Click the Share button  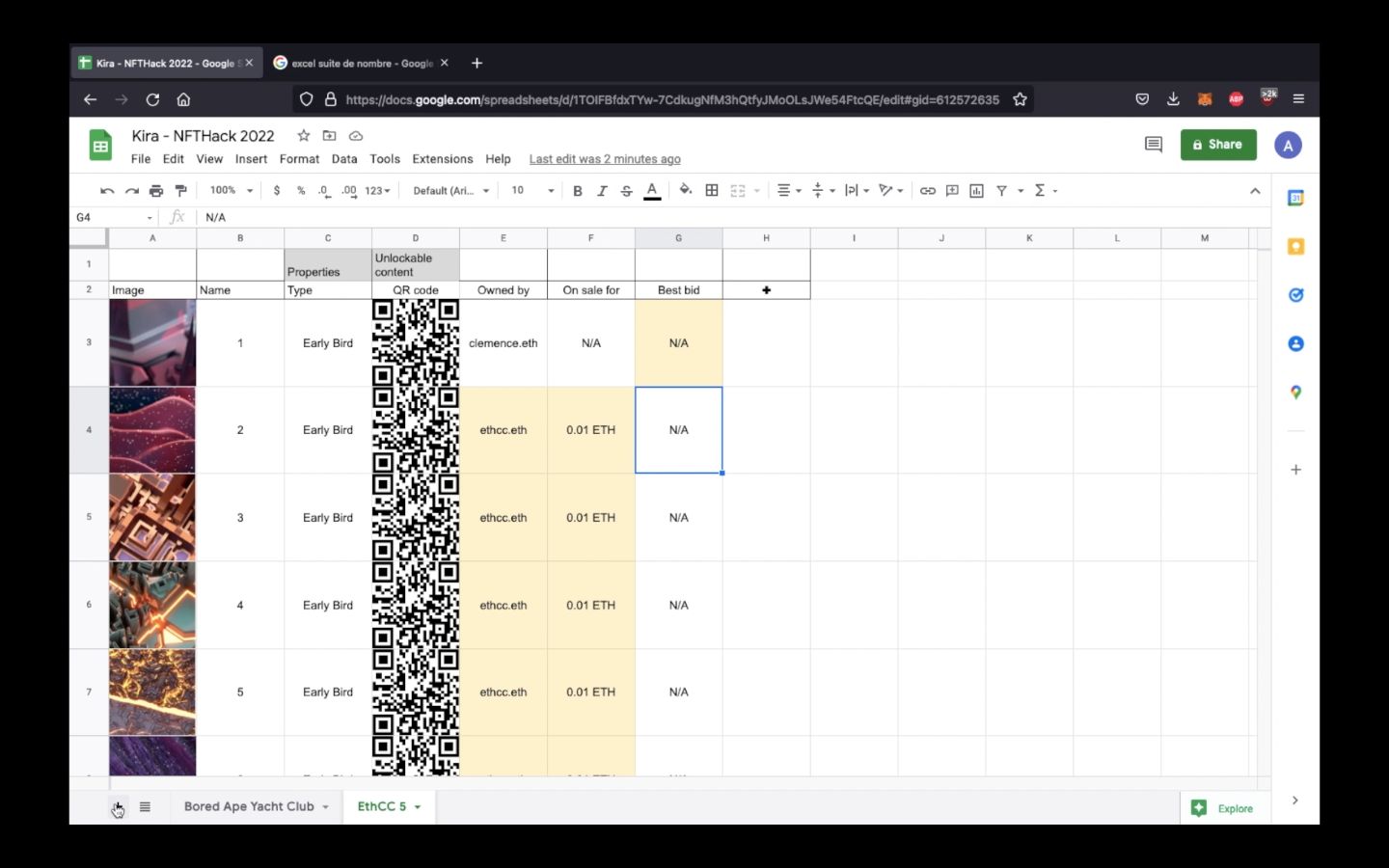(x=1218, y=145)
